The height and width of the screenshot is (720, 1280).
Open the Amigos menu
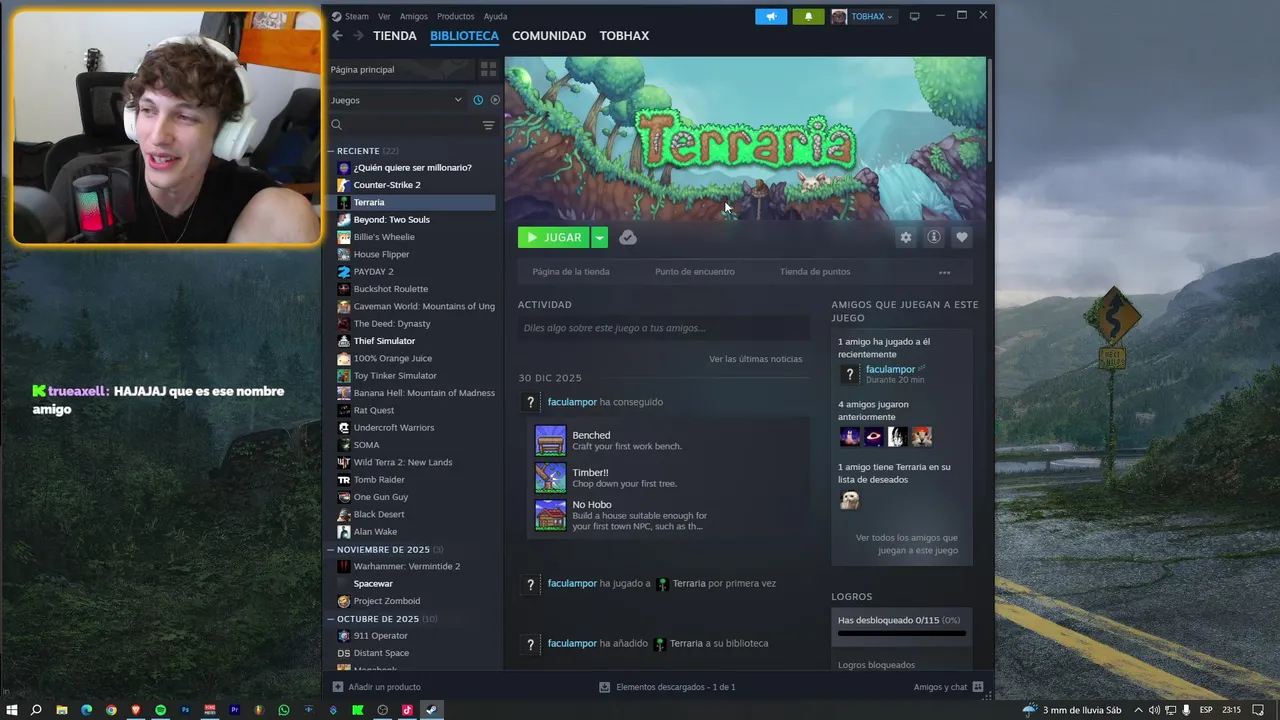click(414, 16)
